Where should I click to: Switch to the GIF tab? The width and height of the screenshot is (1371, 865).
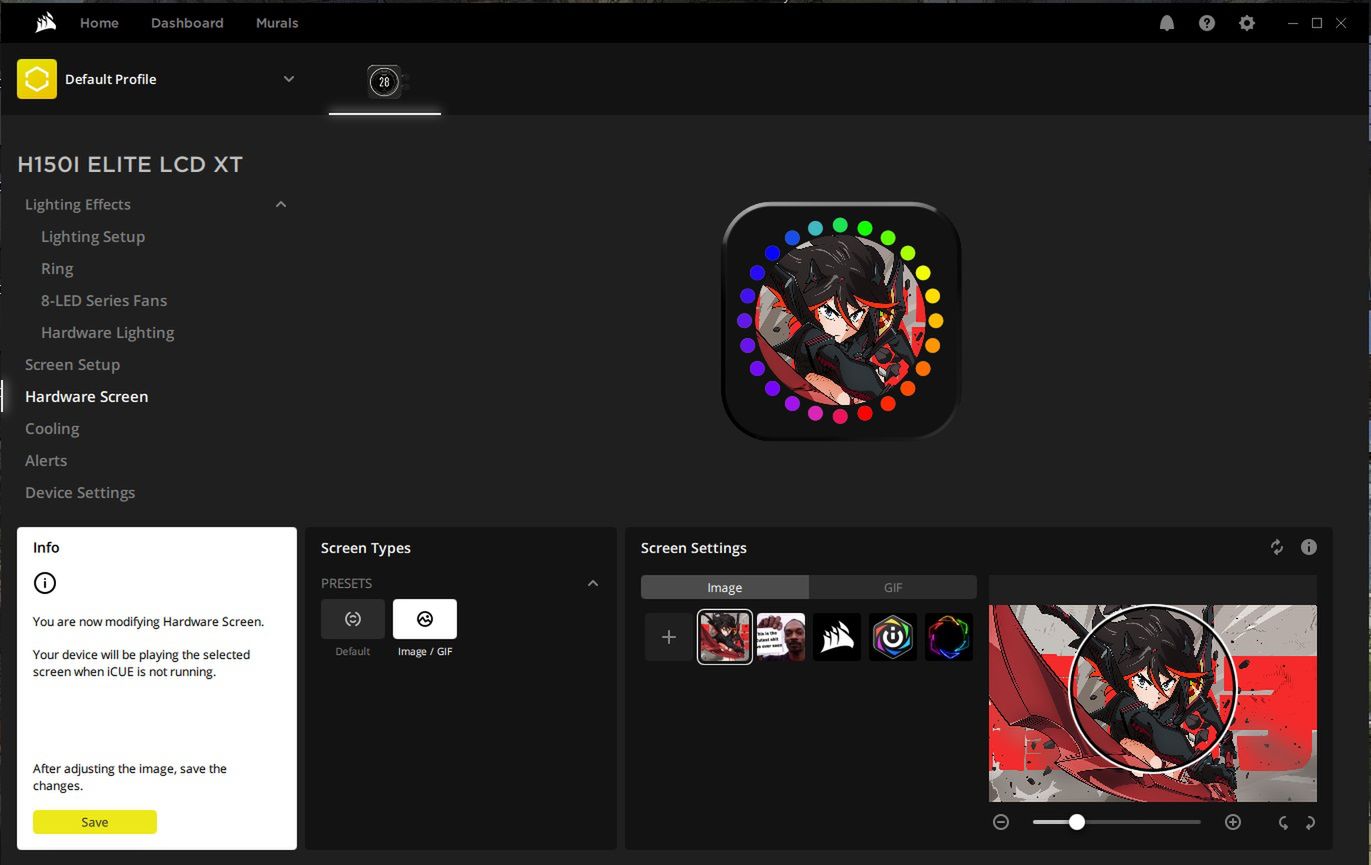(x=893, y=587)
